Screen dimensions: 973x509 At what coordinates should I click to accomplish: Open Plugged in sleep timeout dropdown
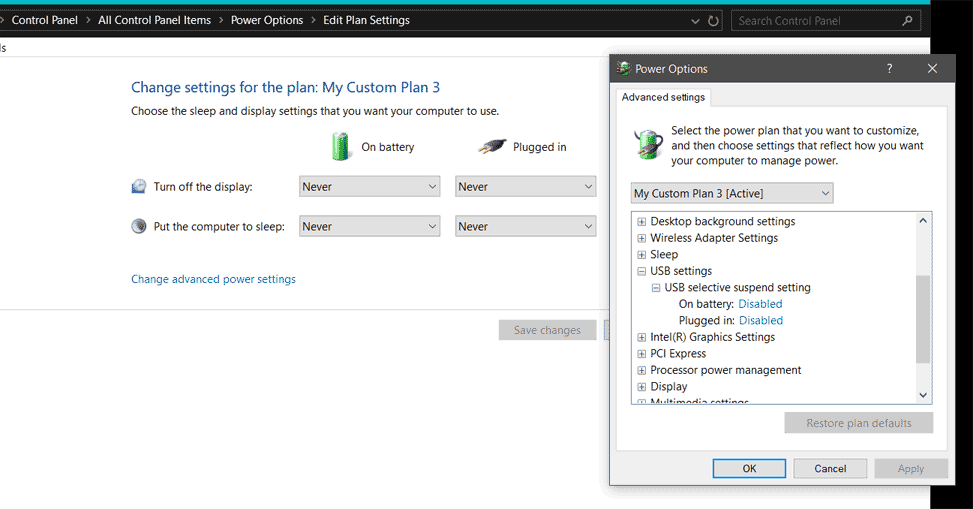525,227
